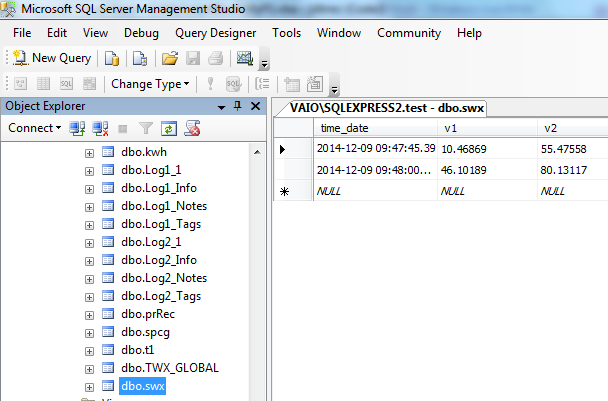Click Object Explorer scrollbar up arrow

(257, 152)
